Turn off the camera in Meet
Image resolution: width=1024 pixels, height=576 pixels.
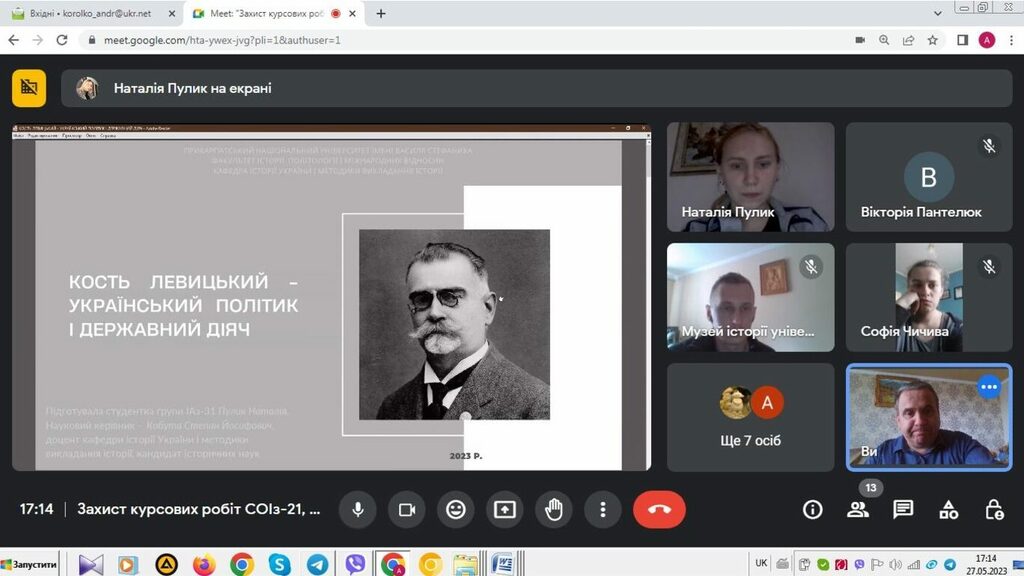point(406,510)
